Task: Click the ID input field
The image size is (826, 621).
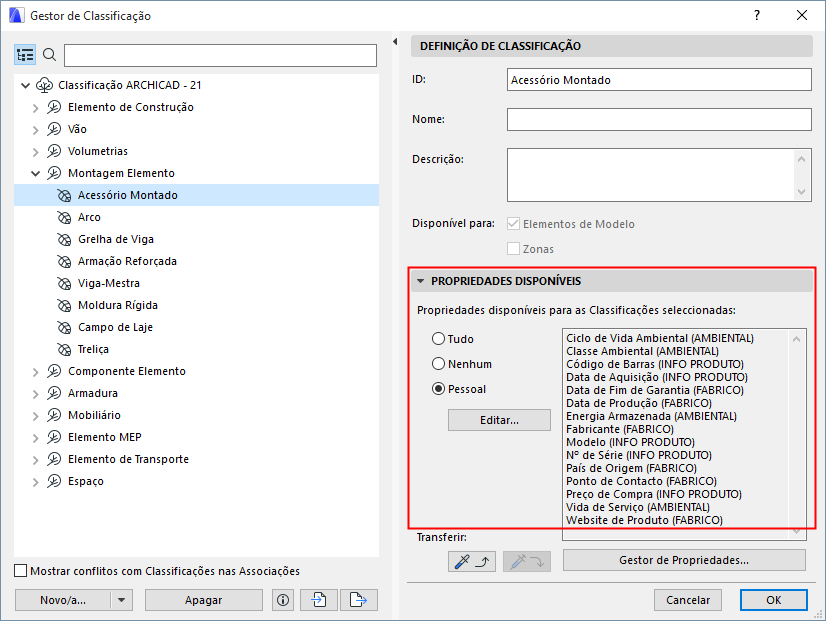Action: 659,80
